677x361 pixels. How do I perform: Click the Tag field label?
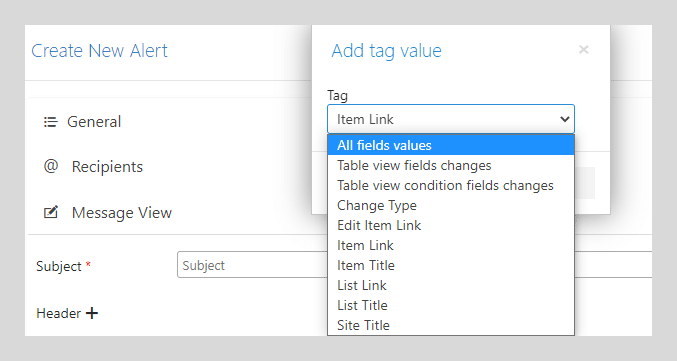coord(337,95)
